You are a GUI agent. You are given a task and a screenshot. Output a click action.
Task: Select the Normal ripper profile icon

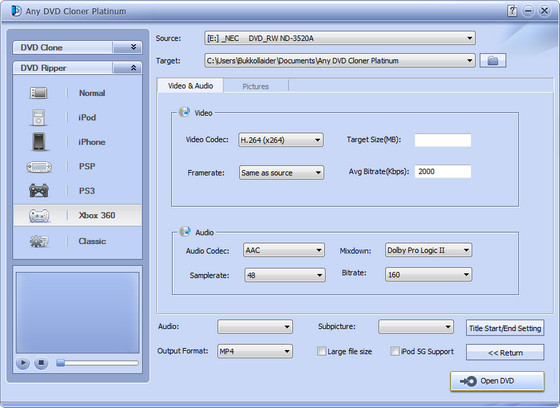[x=38, y=93]
